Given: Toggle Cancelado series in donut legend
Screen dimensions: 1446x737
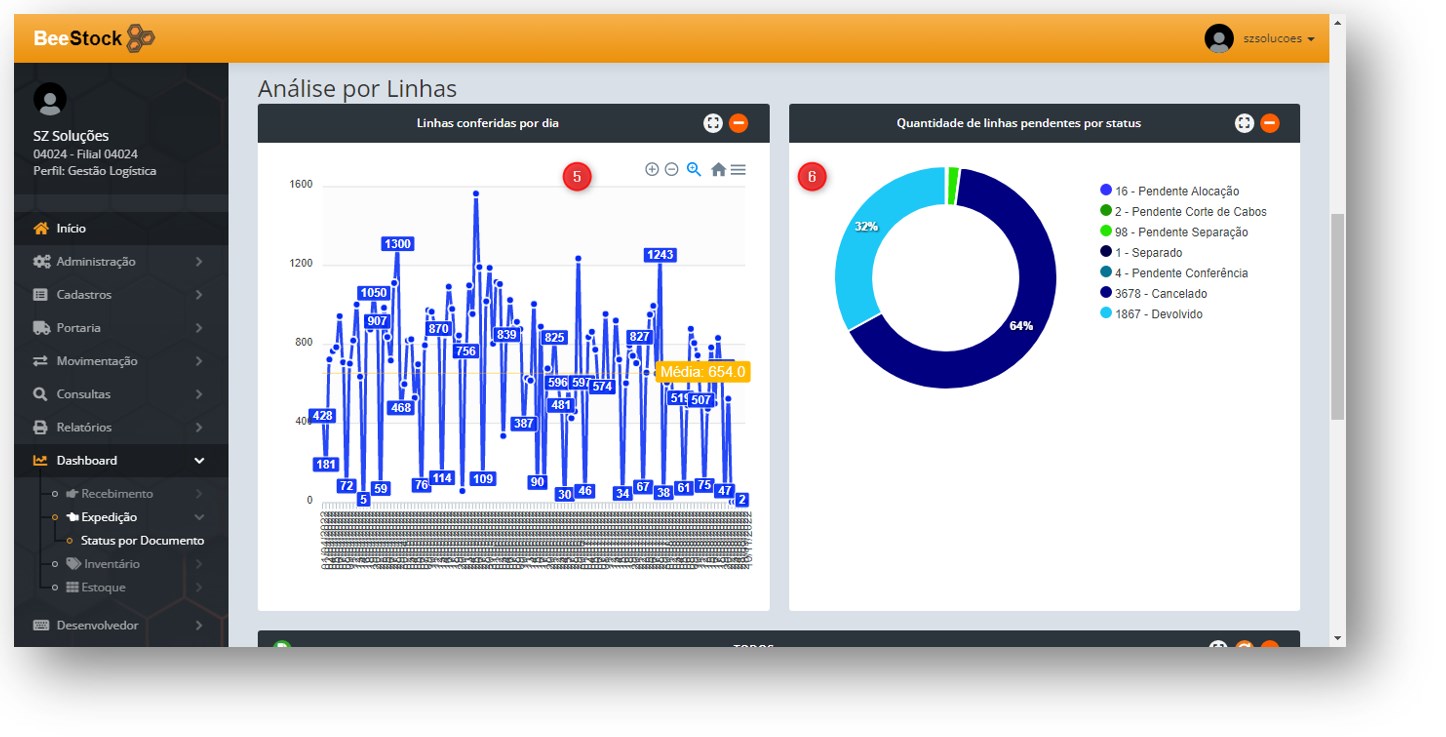Looking at the screenshot, I should pos(1160,294).
